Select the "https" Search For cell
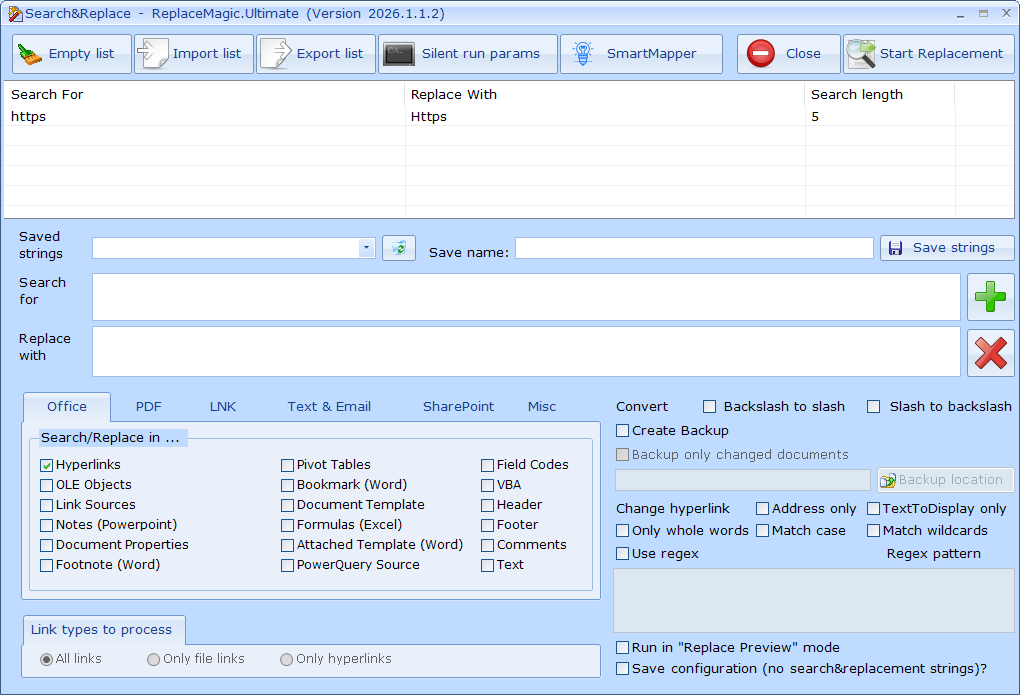 (x=204, y=116)
